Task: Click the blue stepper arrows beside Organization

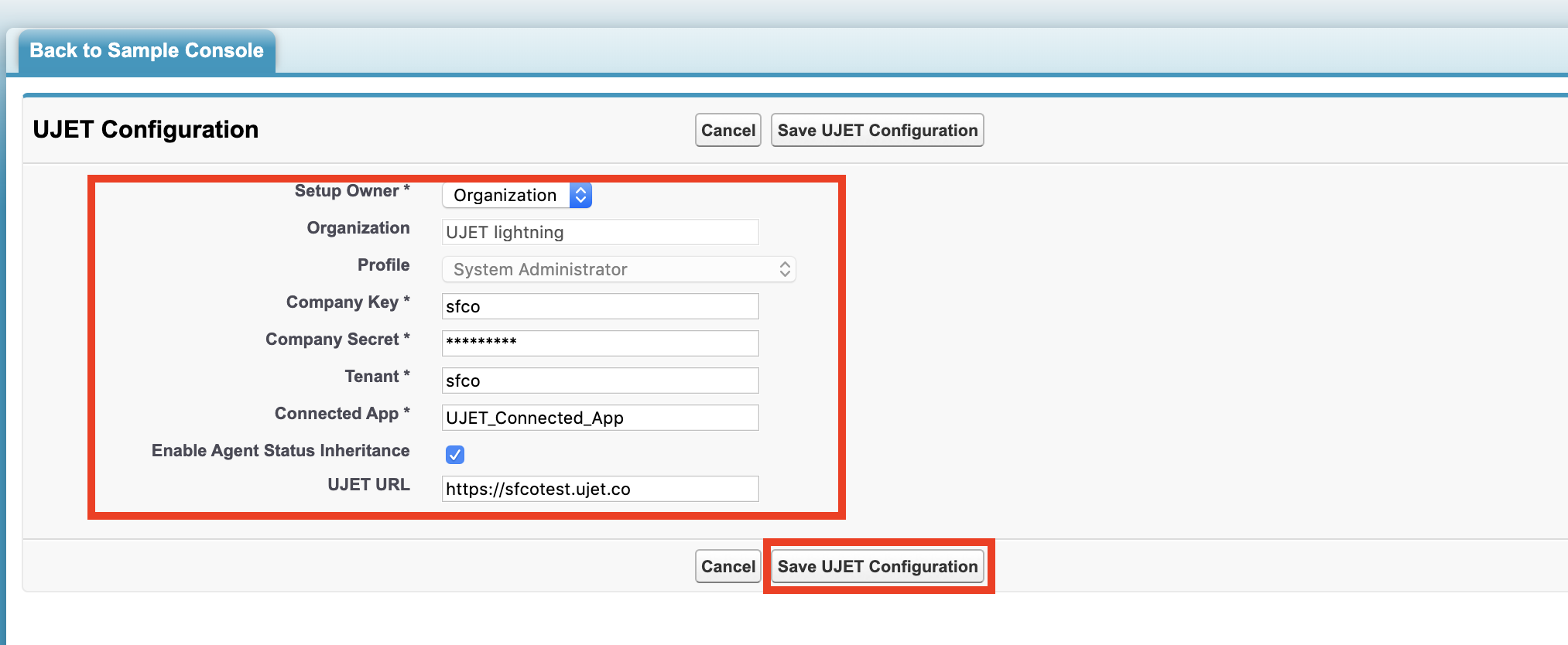Action: click(580, 196)
